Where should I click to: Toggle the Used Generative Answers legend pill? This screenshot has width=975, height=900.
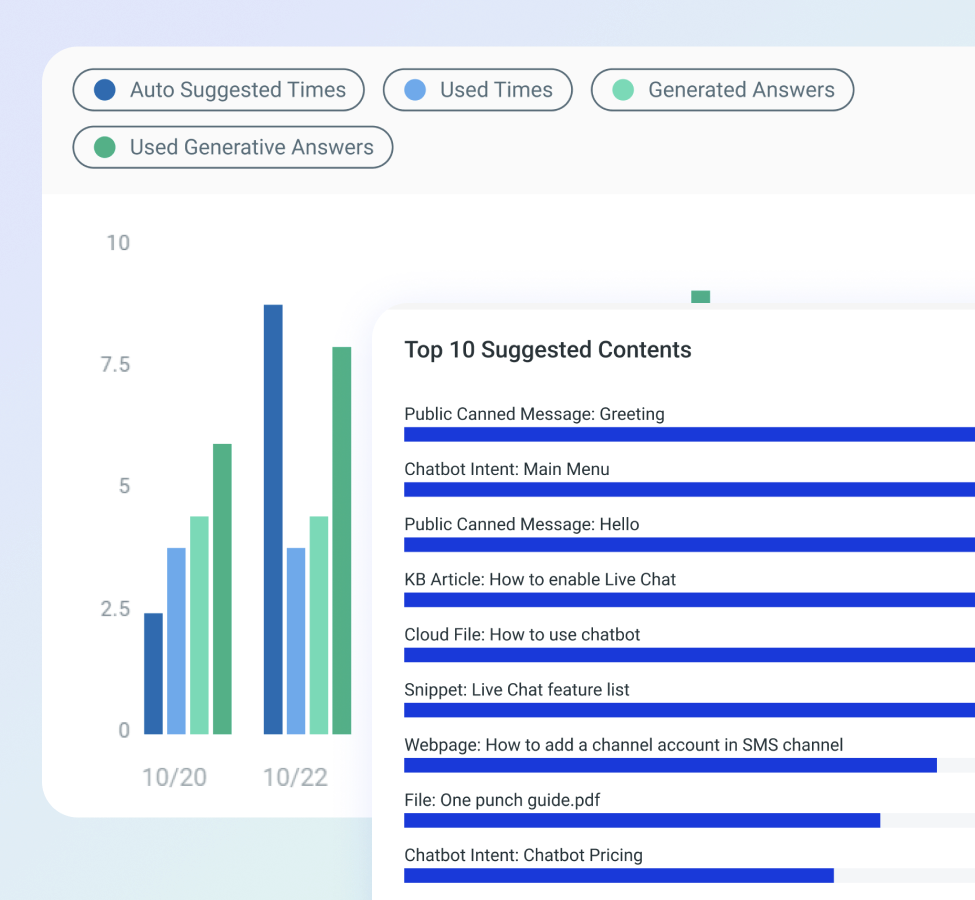233,147
